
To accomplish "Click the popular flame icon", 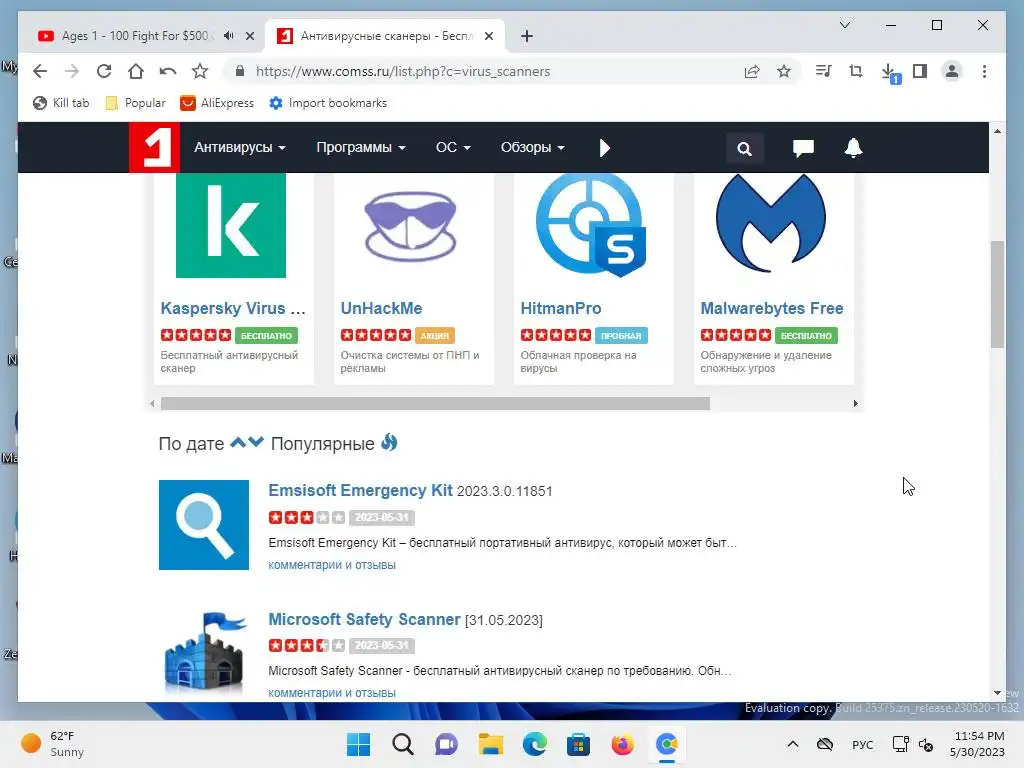I will [x=389, y=442].
